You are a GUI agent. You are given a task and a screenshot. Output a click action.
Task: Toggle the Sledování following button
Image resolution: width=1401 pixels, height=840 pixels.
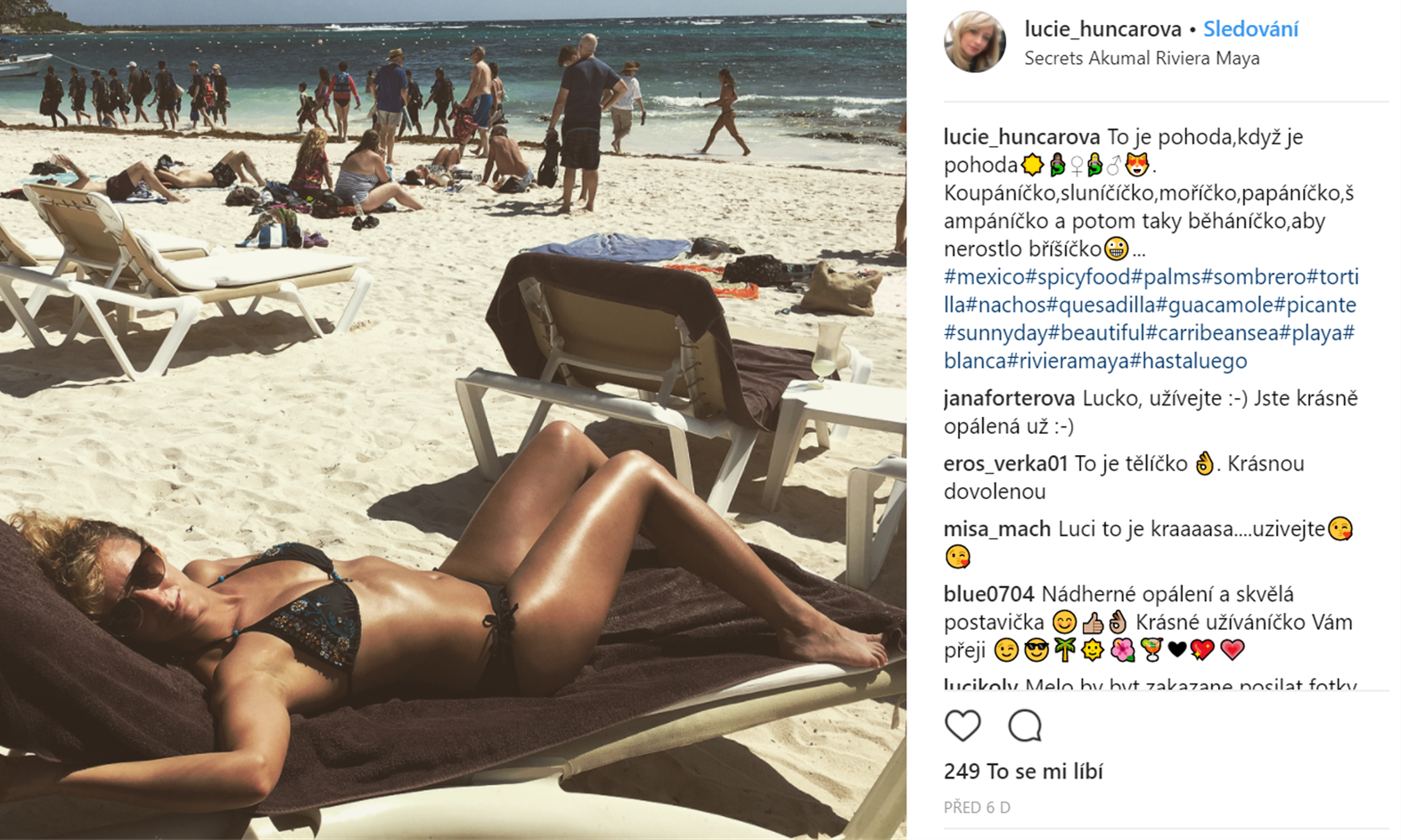point(1250,29)
